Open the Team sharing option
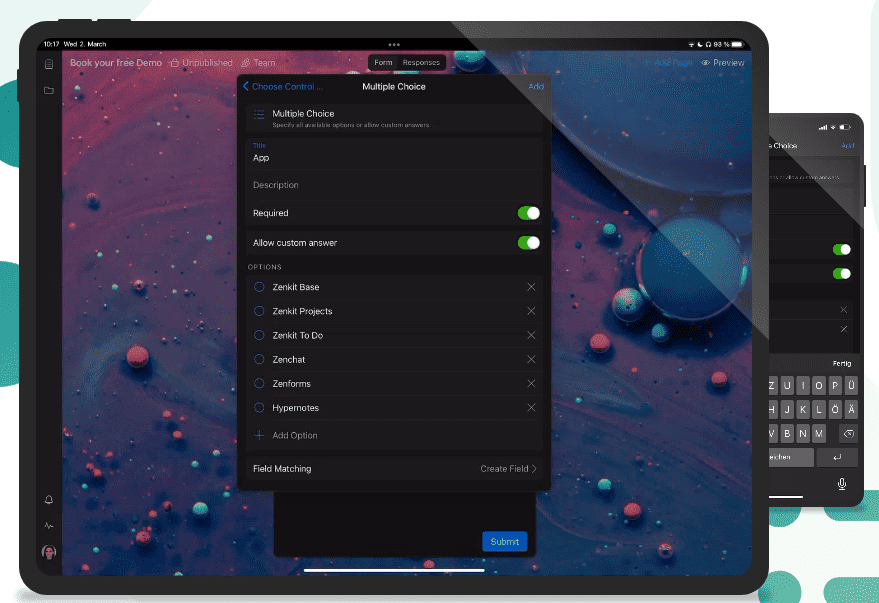The width and height of the screenshot is (879, 603). pos(258,63)
